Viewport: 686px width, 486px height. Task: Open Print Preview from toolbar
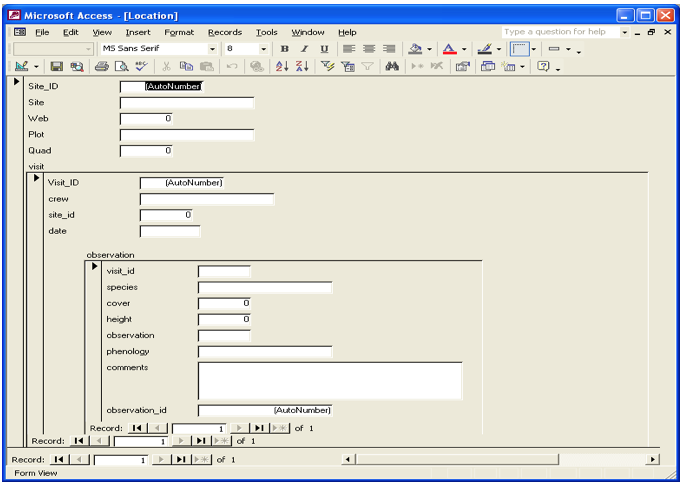click(122, 66)
